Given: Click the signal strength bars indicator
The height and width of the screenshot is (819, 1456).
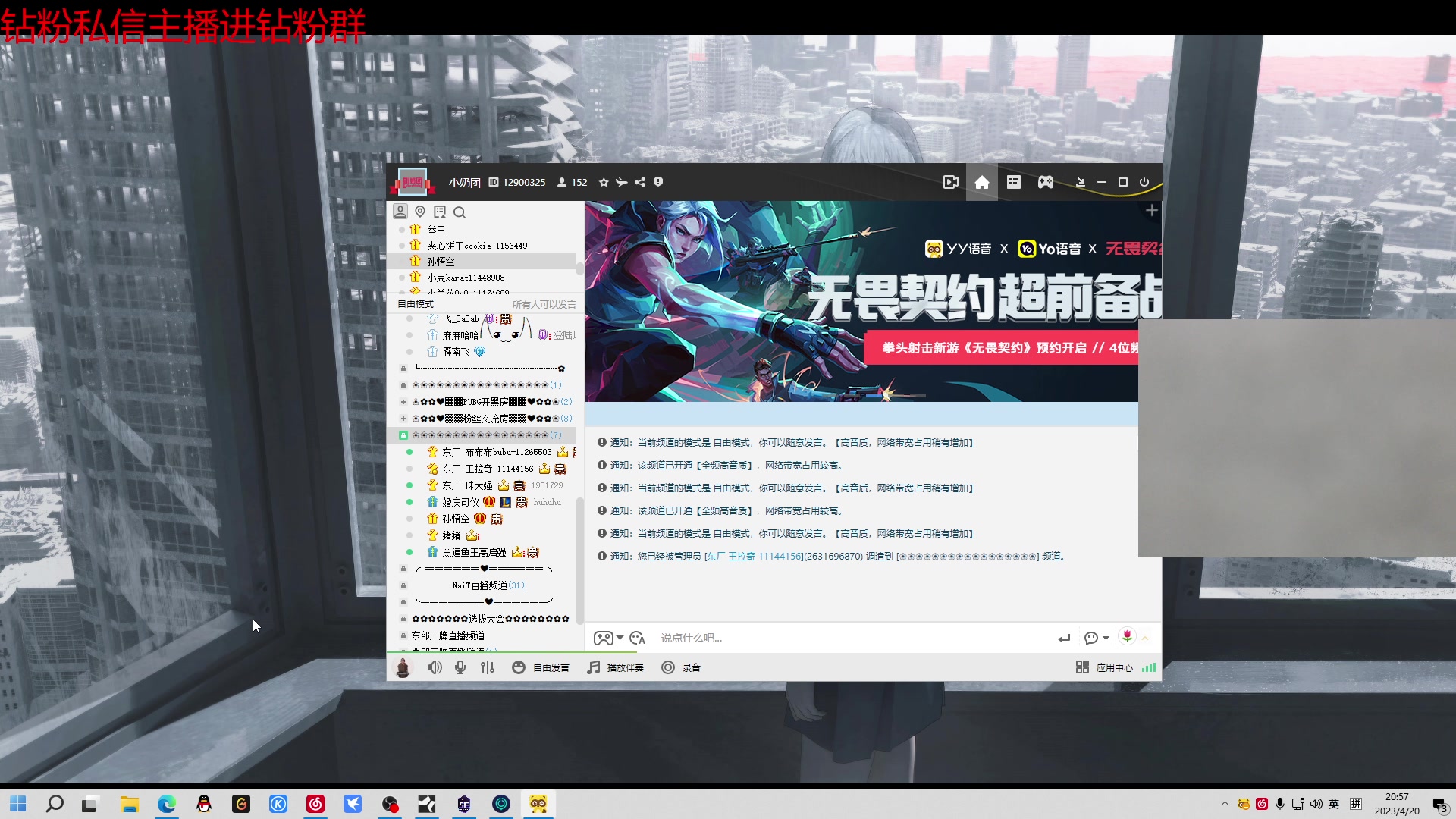Looking at the screenshot, I should (1149, 667).
